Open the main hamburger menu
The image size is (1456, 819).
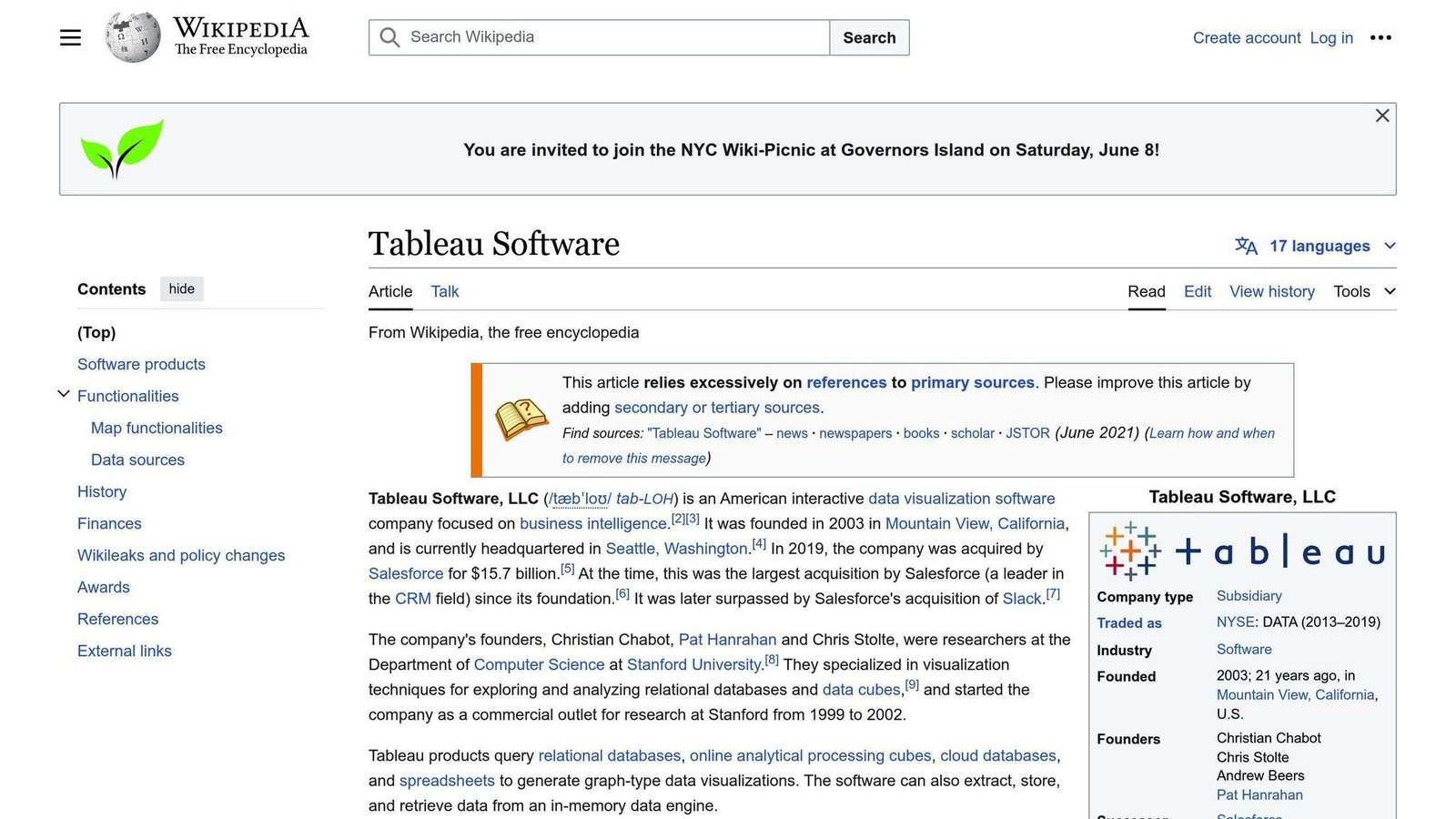click(x=70, y=37)
